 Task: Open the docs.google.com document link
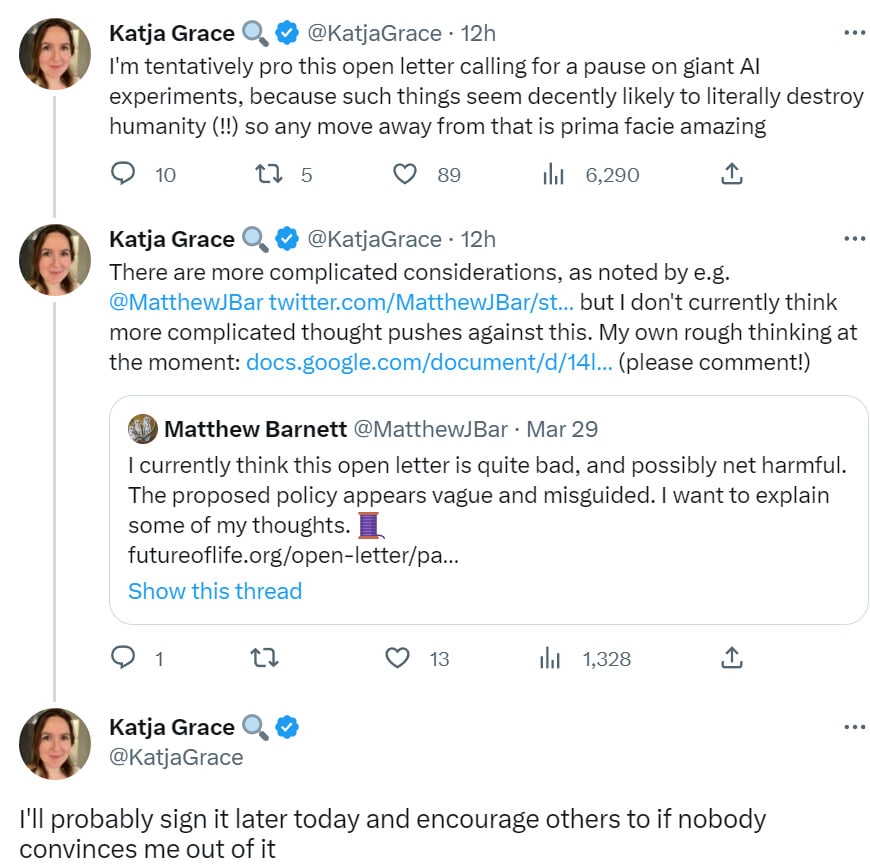[x=429, y=362]
